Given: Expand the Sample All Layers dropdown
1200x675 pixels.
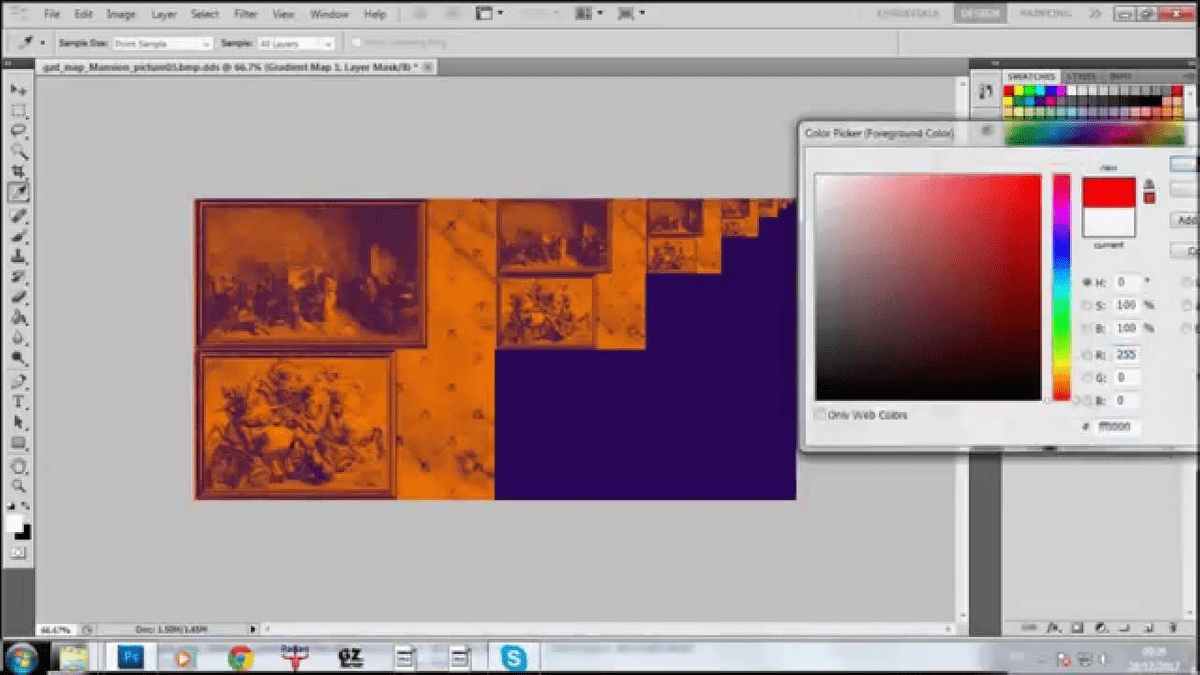Looking at the screenshot, I should [x=296, y=44].
